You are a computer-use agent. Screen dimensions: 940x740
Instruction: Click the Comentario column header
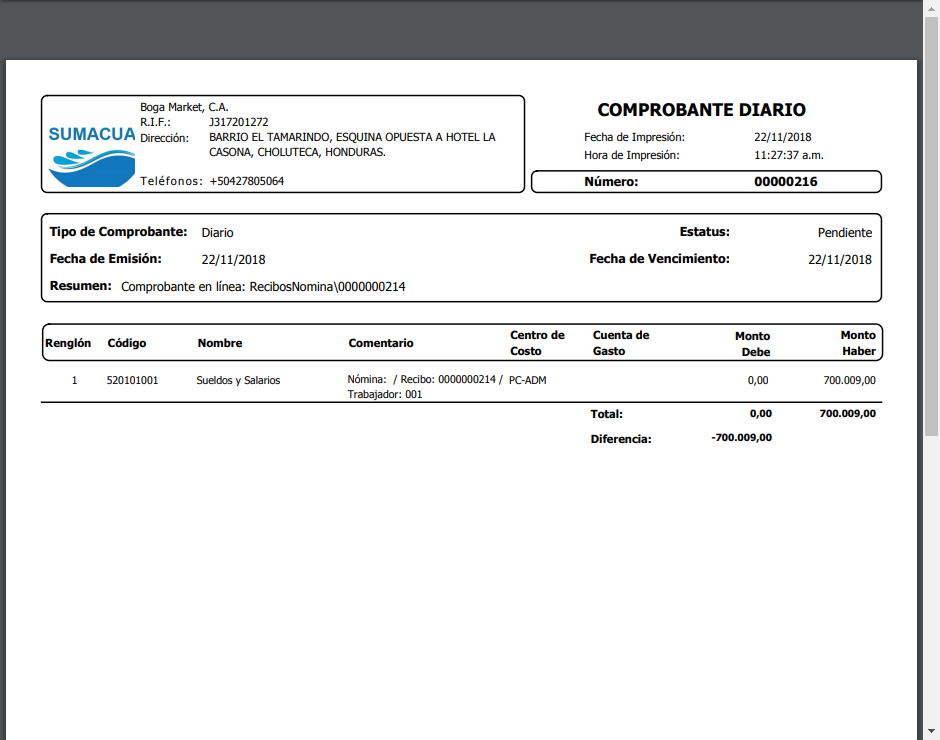point(380,343)
